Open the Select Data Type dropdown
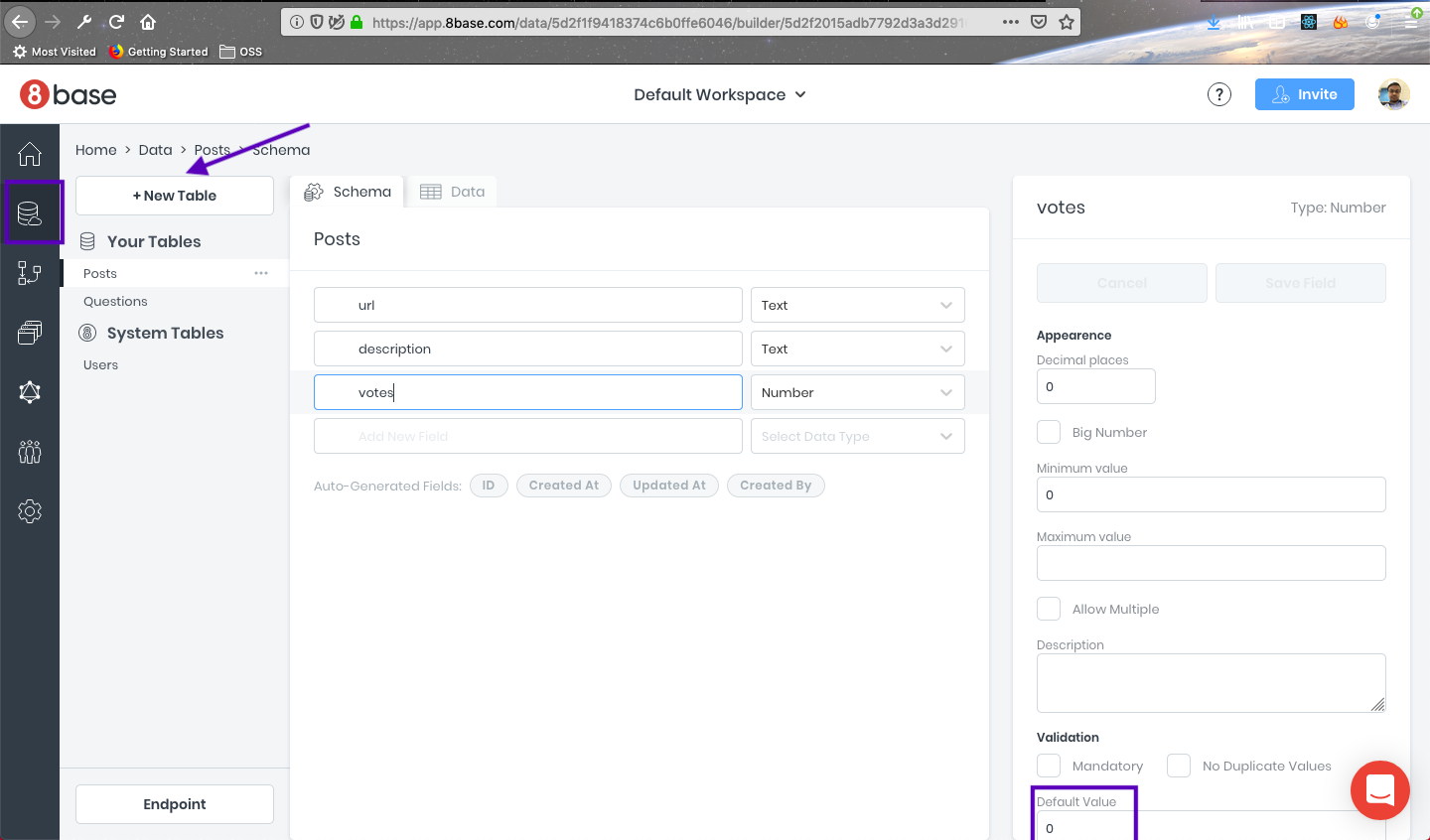This screenshot has height=840, width=1430. [858, 436]
